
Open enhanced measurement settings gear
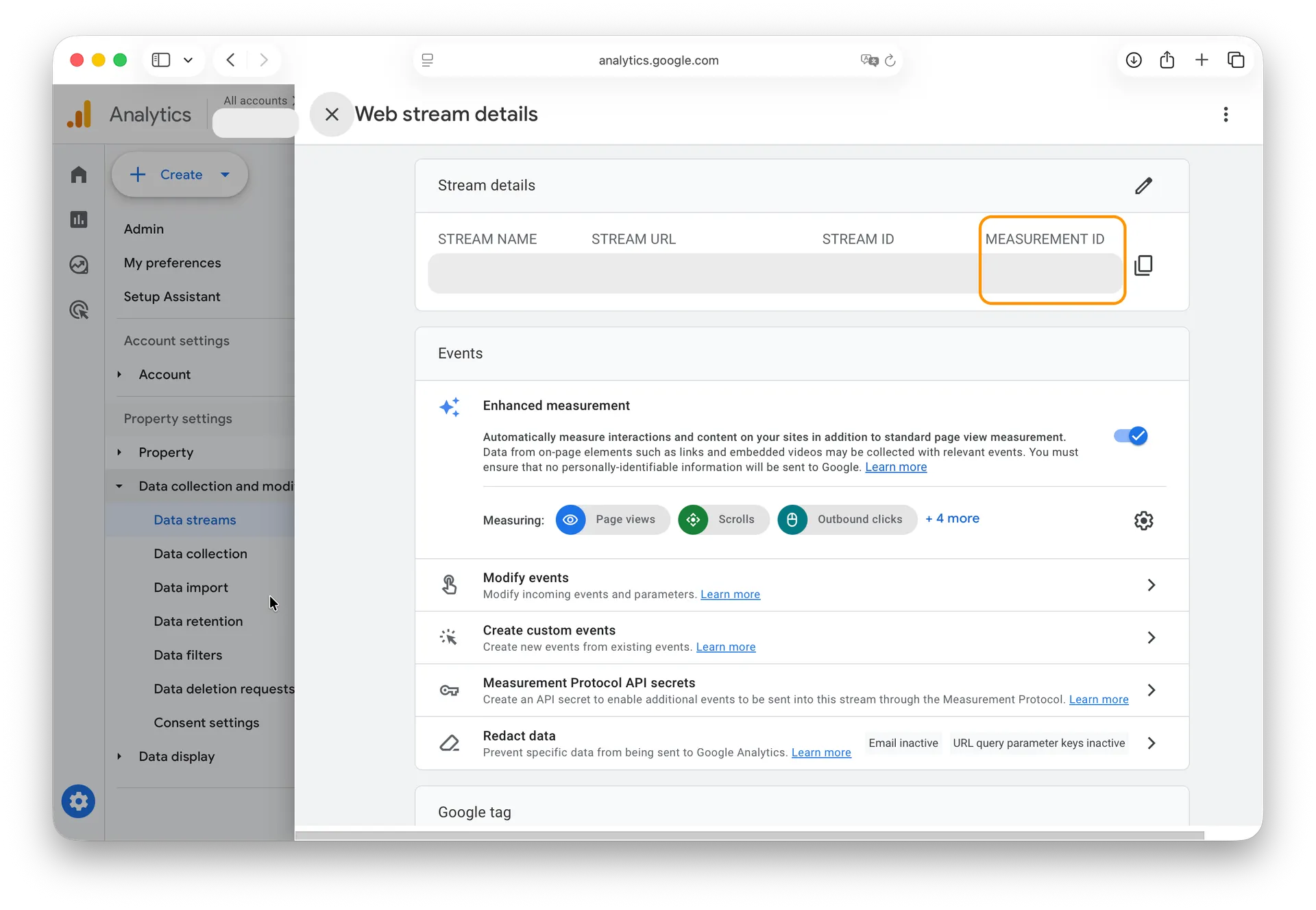[x=1143, y=520]
